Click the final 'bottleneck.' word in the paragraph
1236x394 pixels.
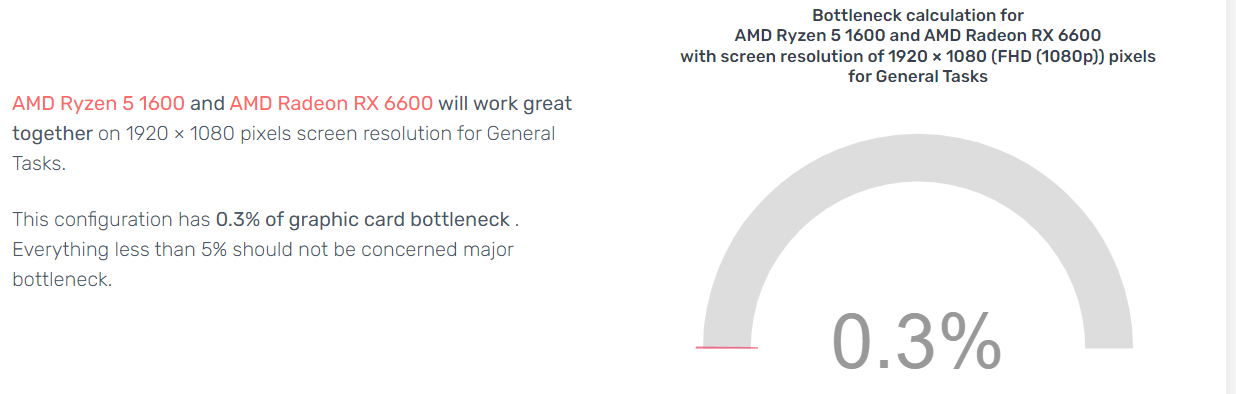[62, 279]
